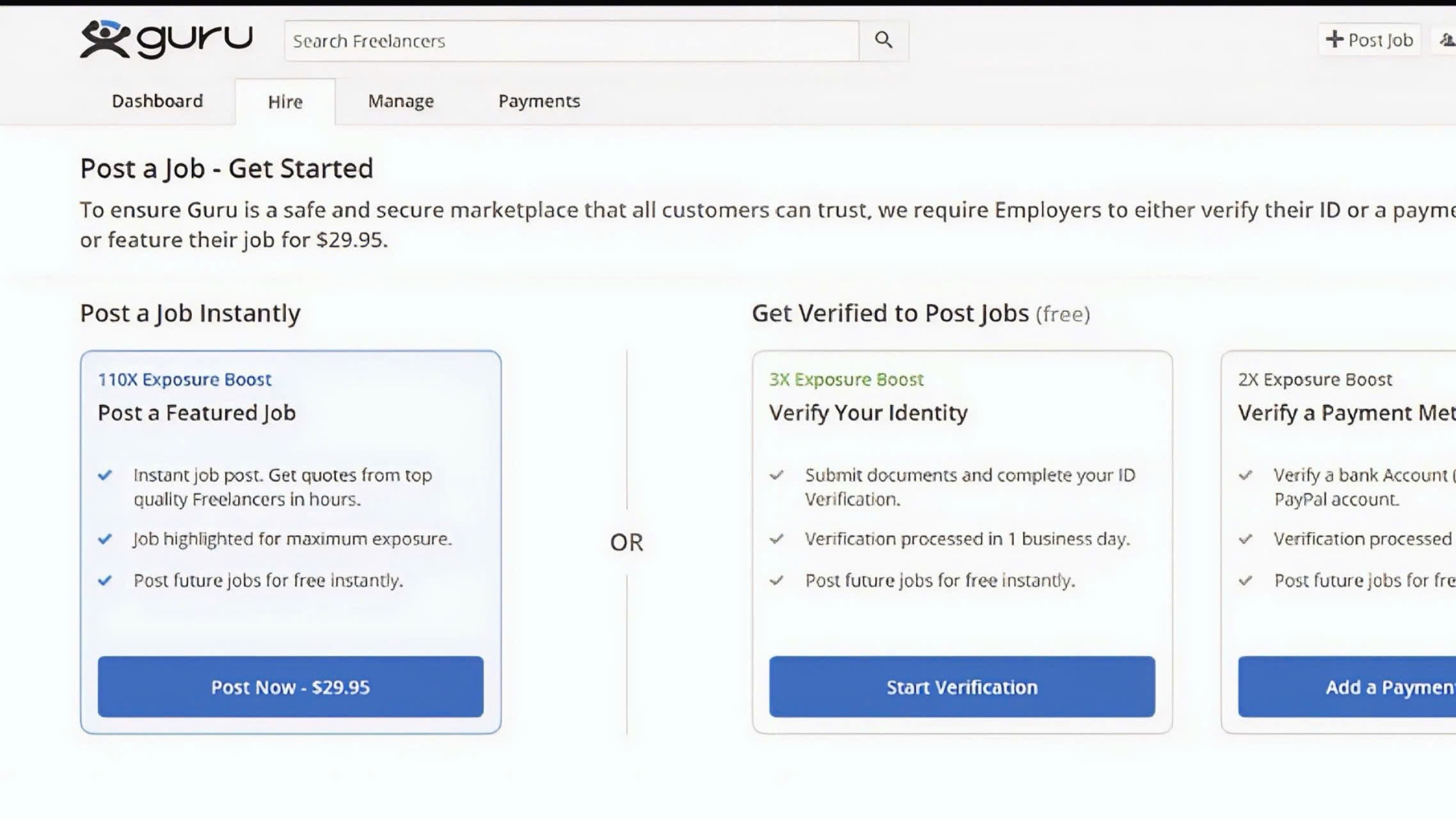The image size is (1456, 819).
Task: Click 'Verification processed in 1 business day.' text
Action: tap(968, 539)
